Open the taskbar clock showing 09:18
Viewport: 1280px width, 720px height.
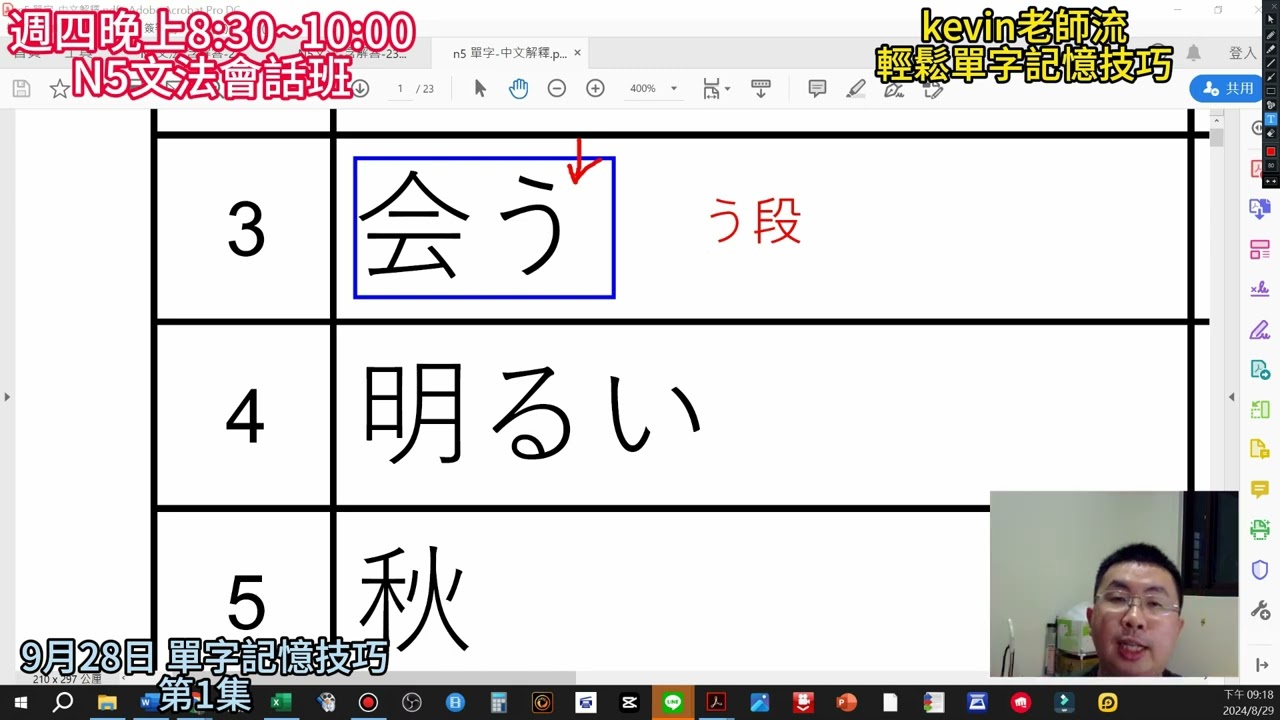pos(1248,702)
